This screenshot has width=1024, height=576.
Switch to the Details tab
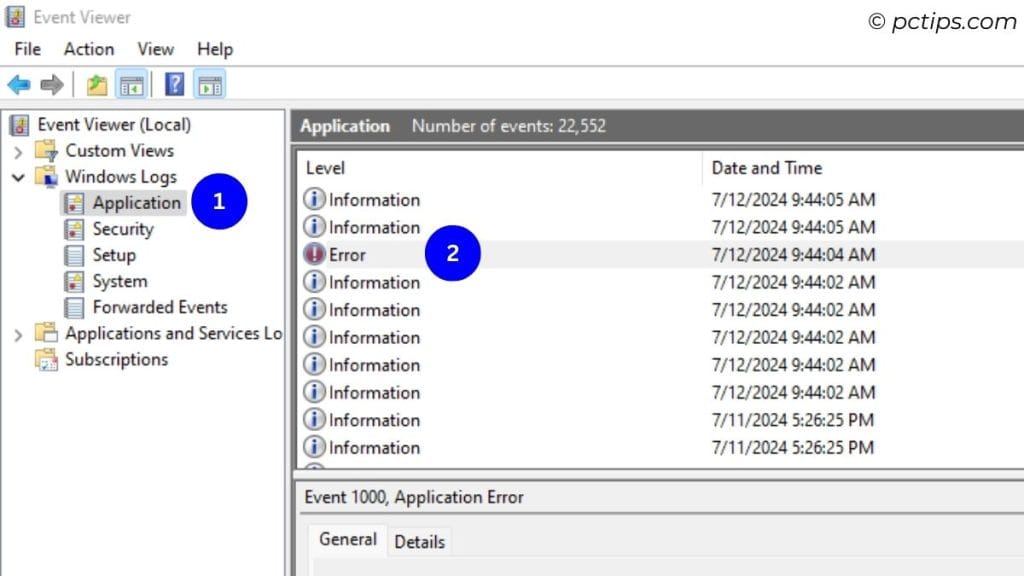[419, 541]
